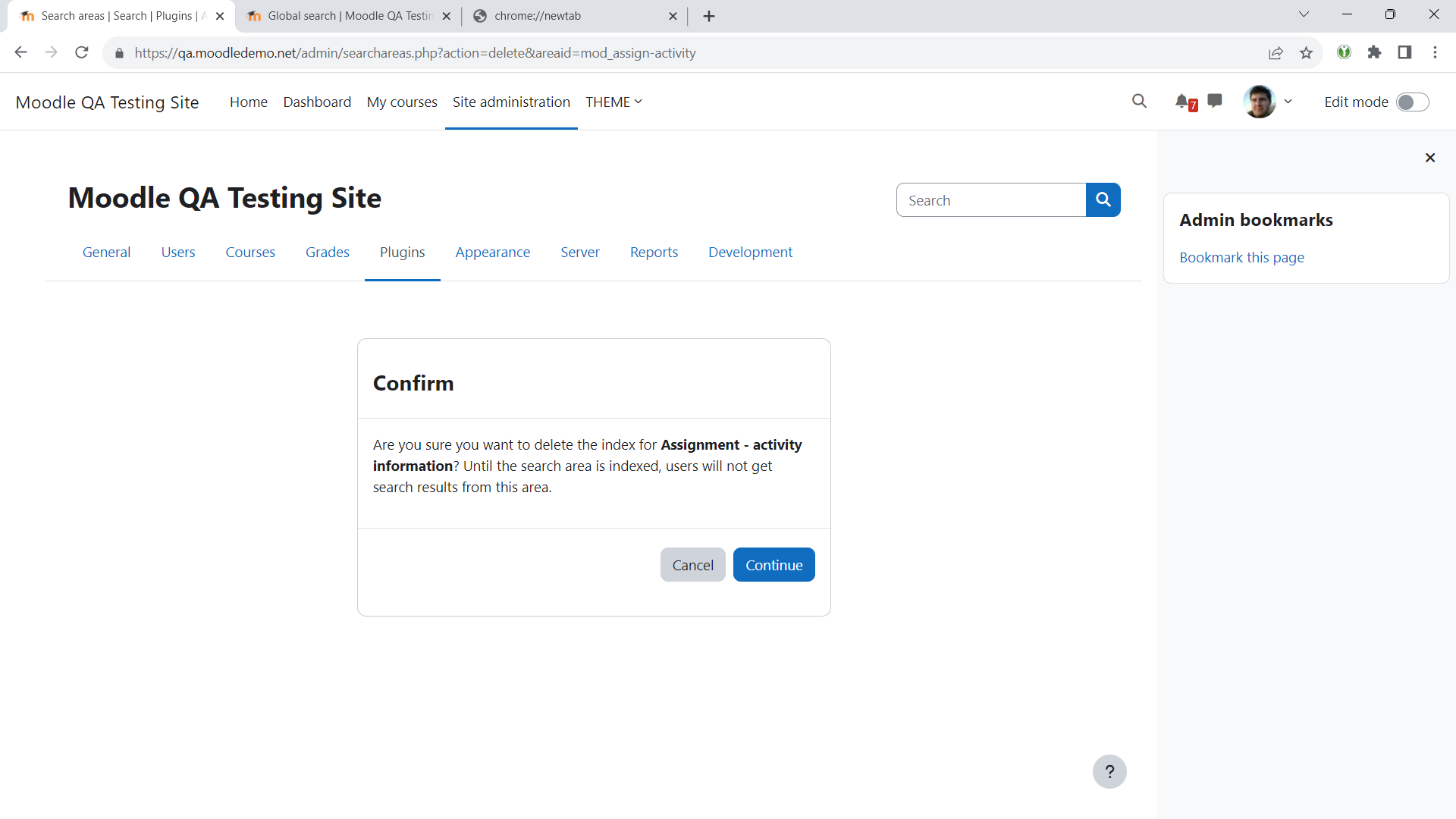Screen dimensions: 1456x819
Task: Open the tab search chevron
Action: coord(1304,14)
